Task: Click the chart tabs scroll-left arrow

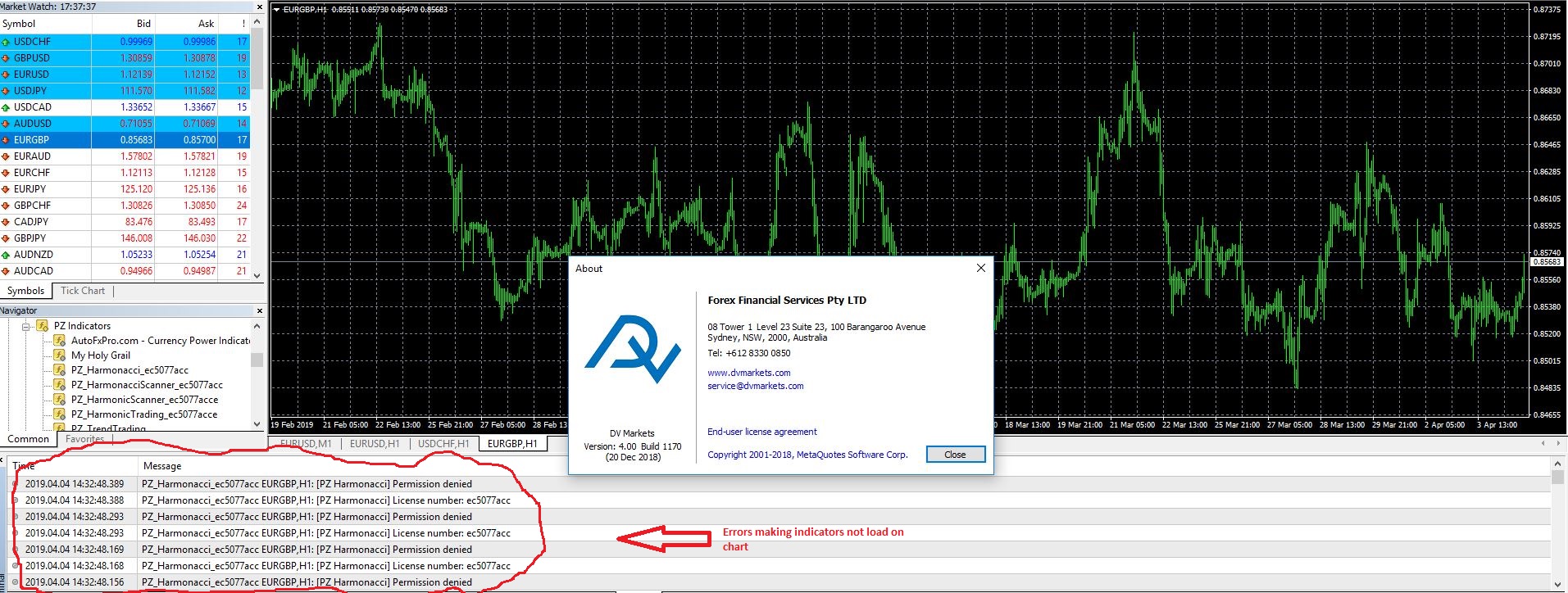Action: [x=1544, y=443]
